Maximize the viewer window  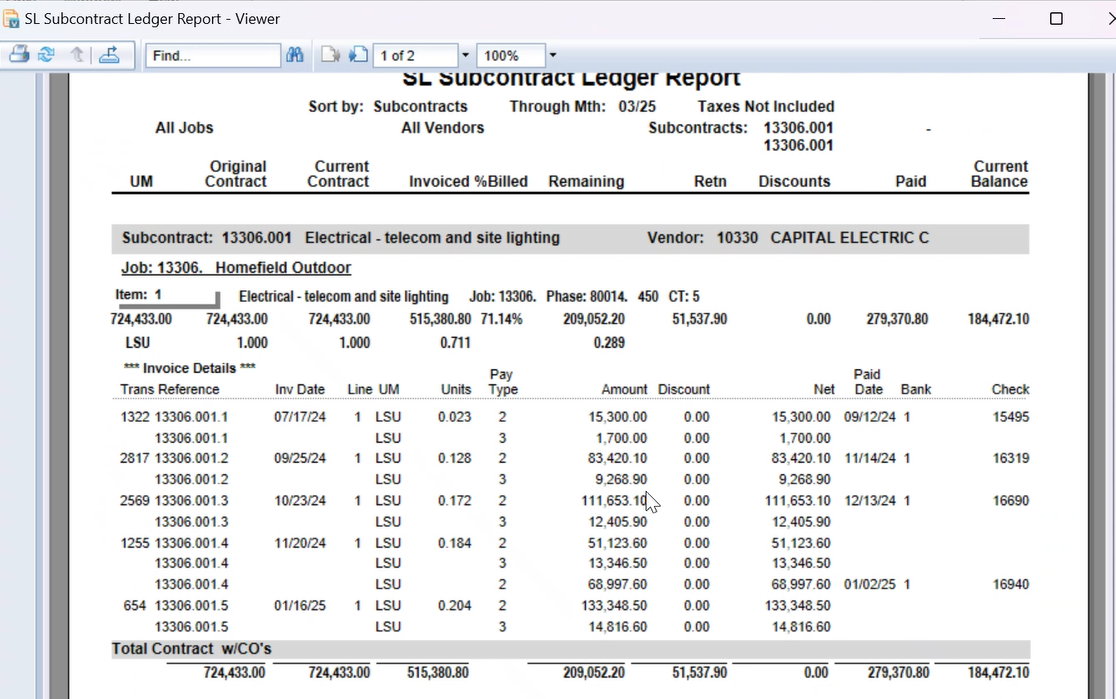[1056, 19]
